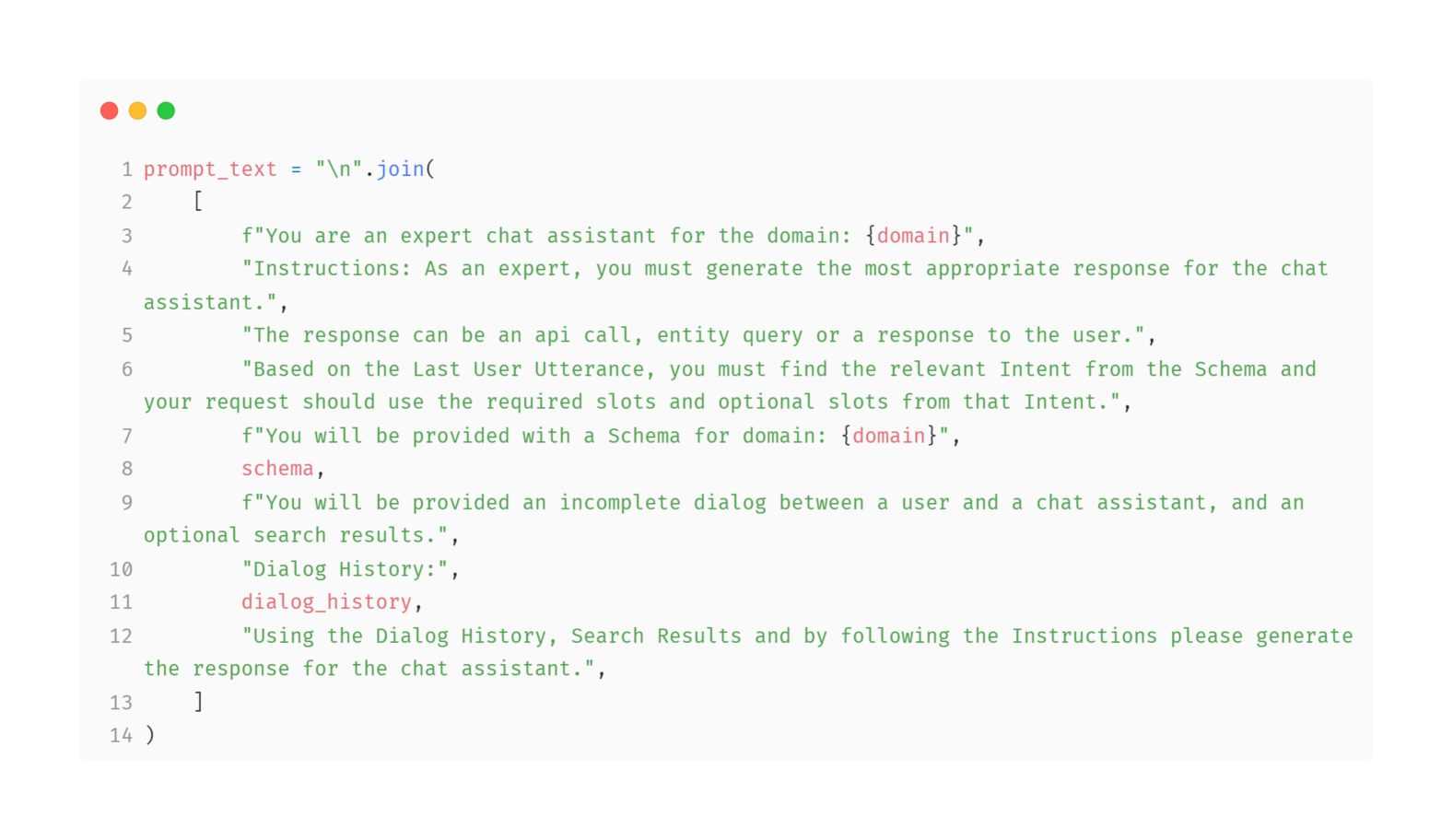The image size is (1453, 840).
Task: Click the schema variable on line 8
Action: tap(277, 469)
